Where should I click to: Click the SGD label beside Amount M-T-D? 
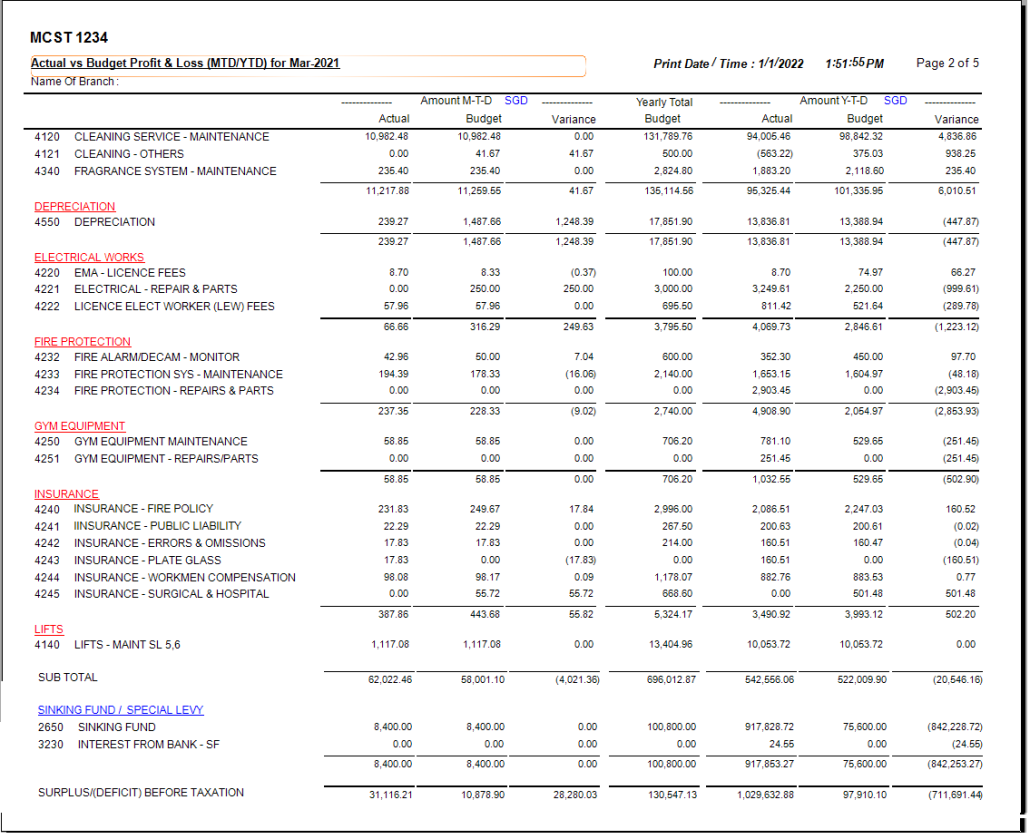(516, 101)
